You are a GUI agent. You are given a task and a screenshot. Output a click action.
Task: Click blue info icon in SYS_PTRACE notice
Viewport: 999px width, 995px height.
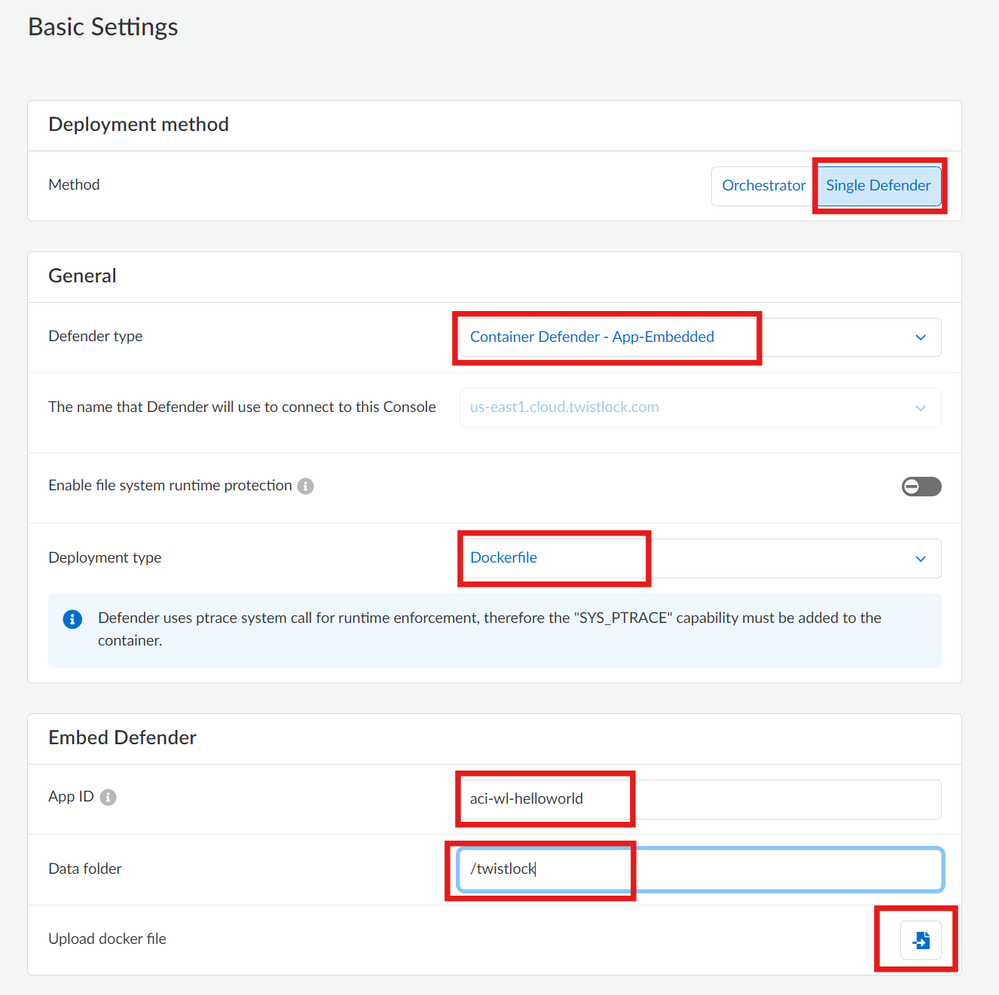coord(73,619)
